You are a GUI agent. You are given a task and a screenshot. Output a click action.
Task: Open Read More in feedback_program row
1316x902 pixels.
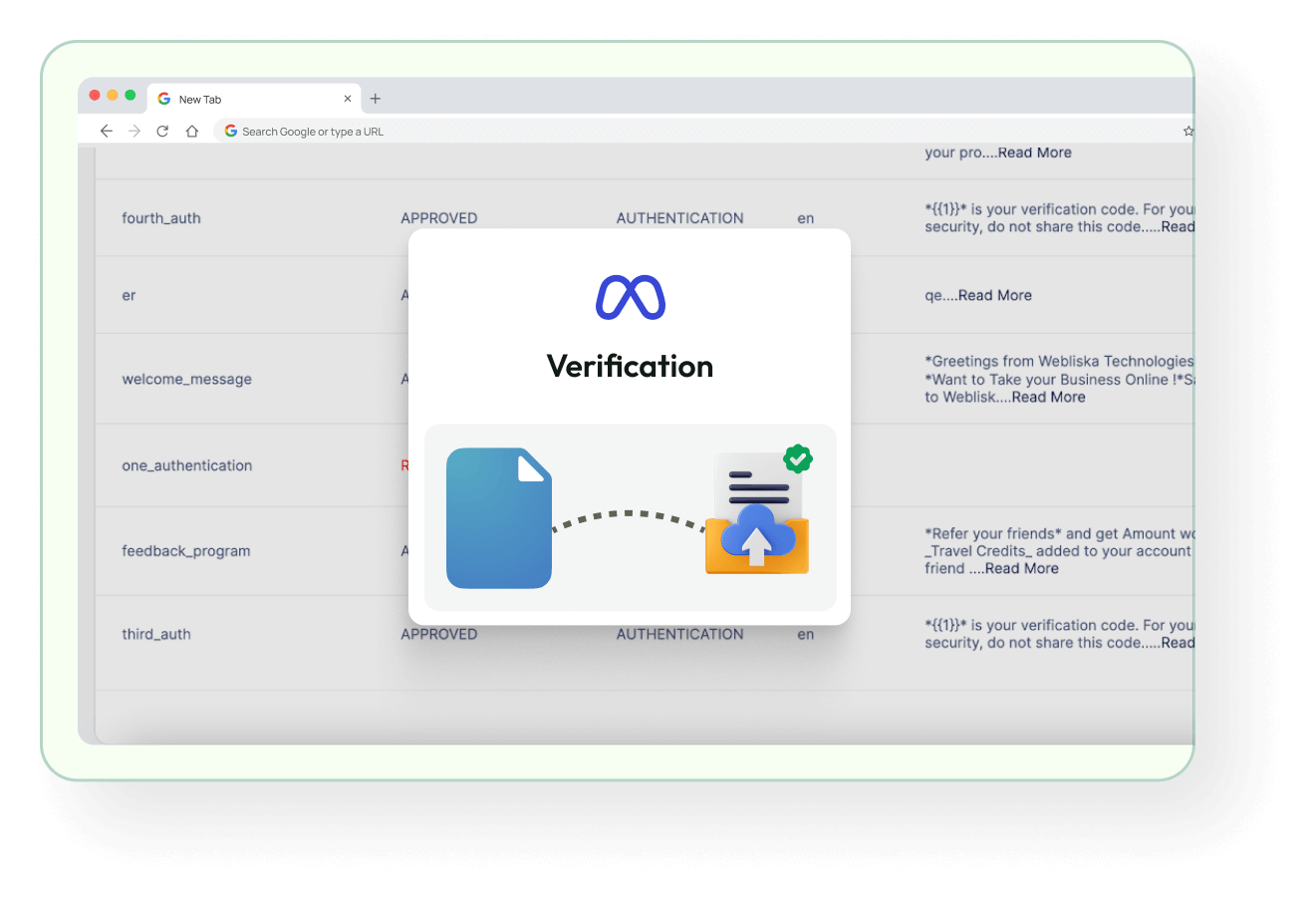(x=1022, y=568)
